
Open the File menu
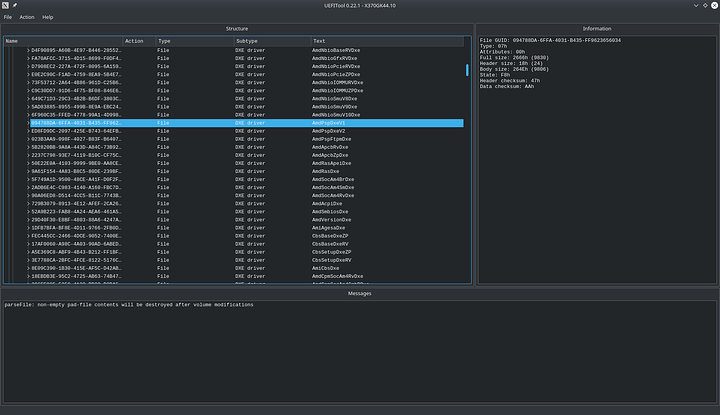tap(8, 17)
